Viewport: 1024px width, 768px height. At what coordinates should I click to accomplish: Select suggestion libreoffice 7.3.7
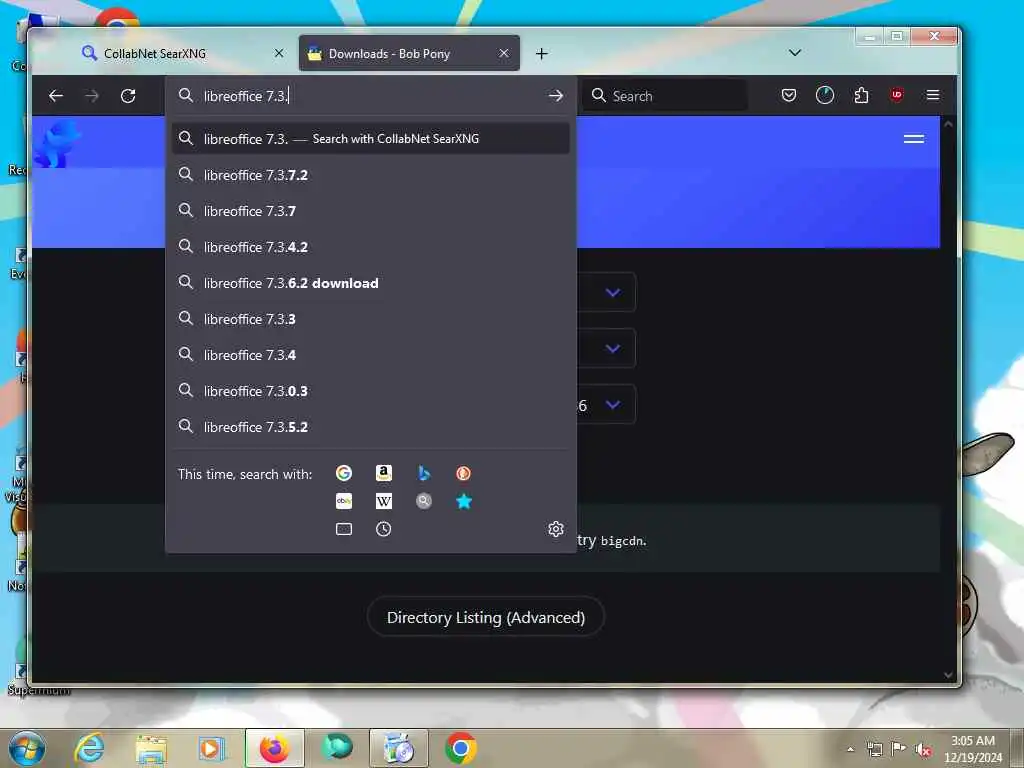click(x=370, y=211)
